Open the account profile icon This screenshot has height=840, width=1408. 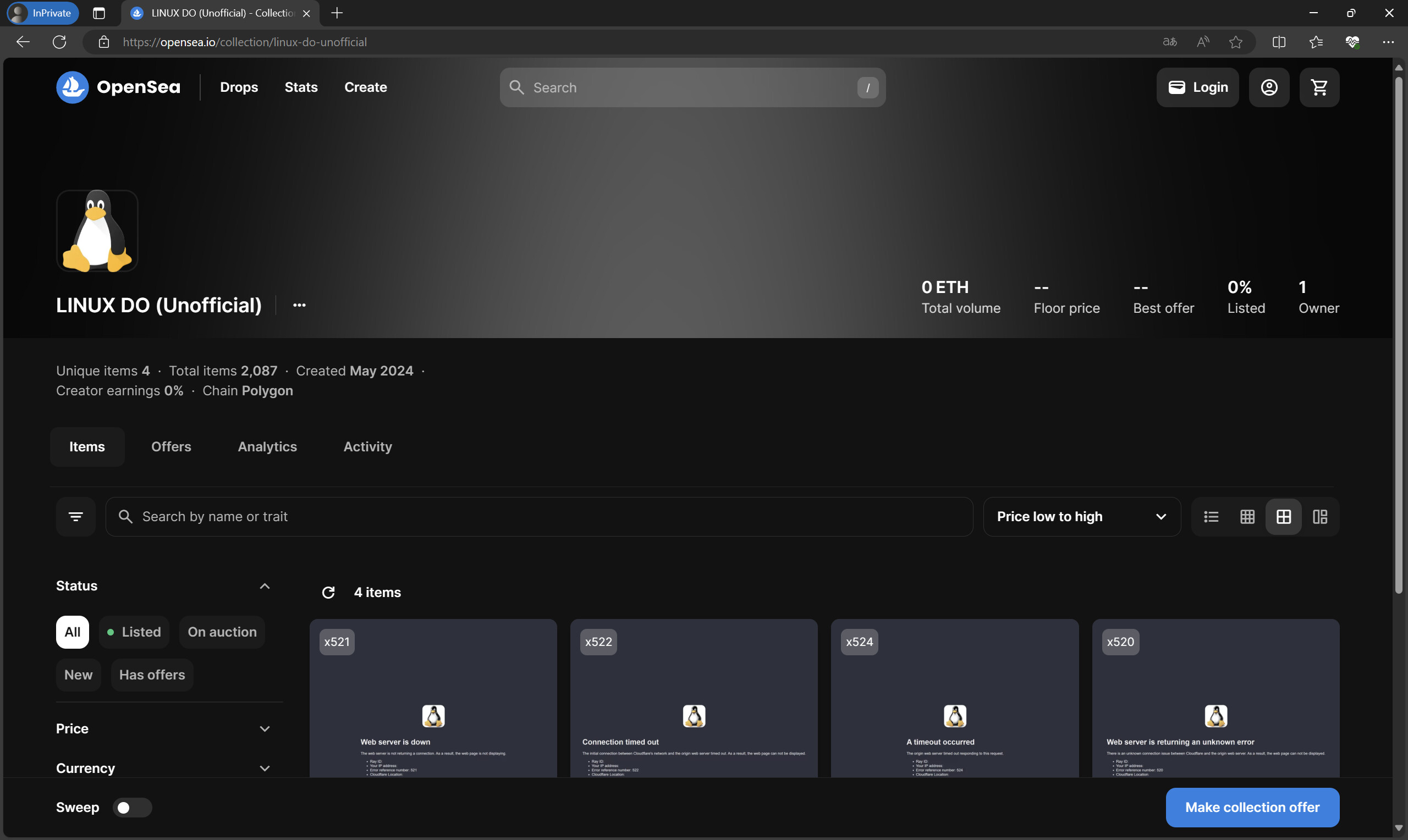click(x=1269, y=87)
